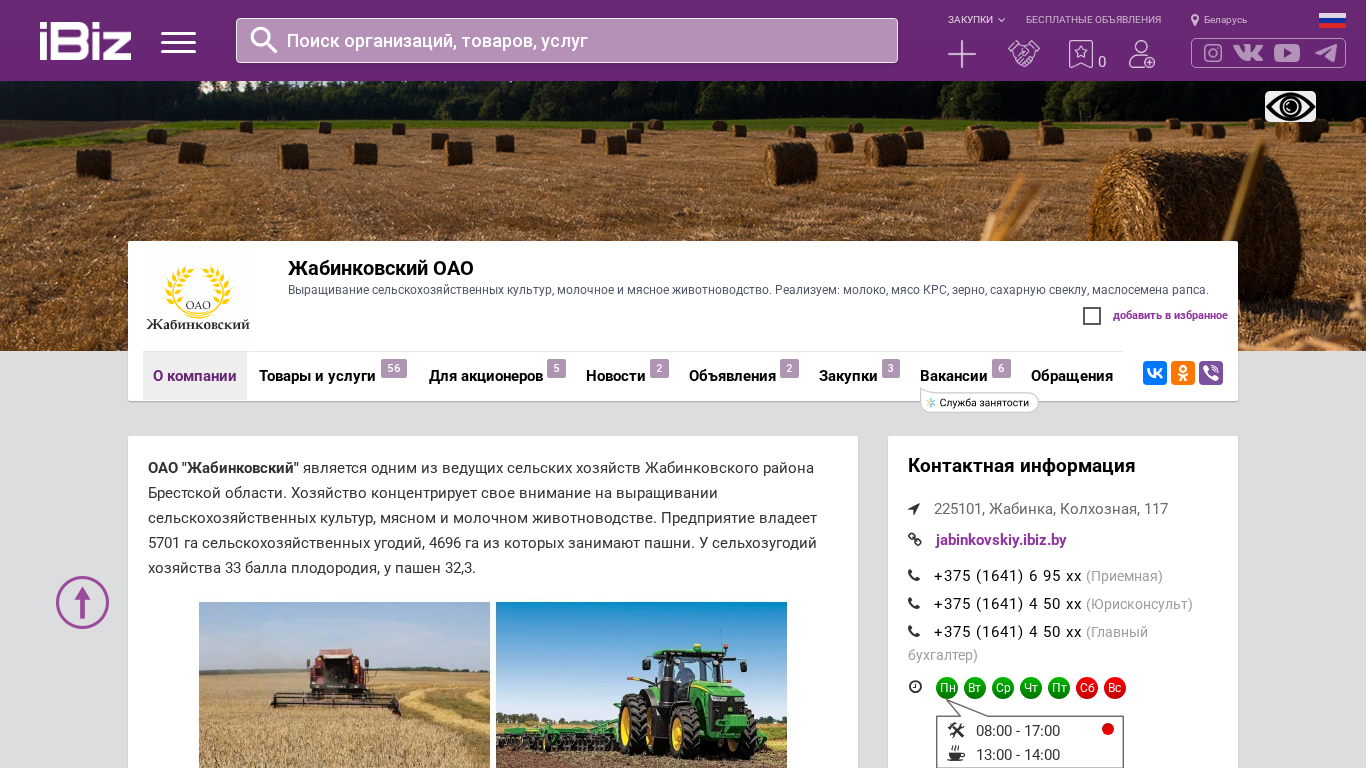Select Thursday (Чт) day circle
Image resolution: width=1366 pixels, height=768 pixels.
(x=1031, y=688)
